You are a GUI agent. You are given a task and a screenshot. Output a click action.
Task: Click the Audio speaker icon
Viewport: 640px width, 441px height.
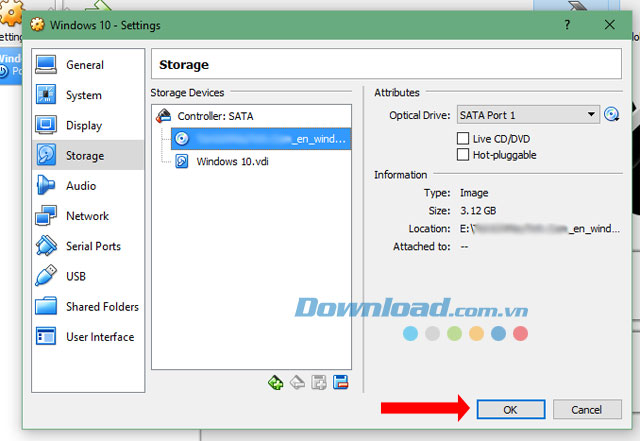[x=45, y=185]
